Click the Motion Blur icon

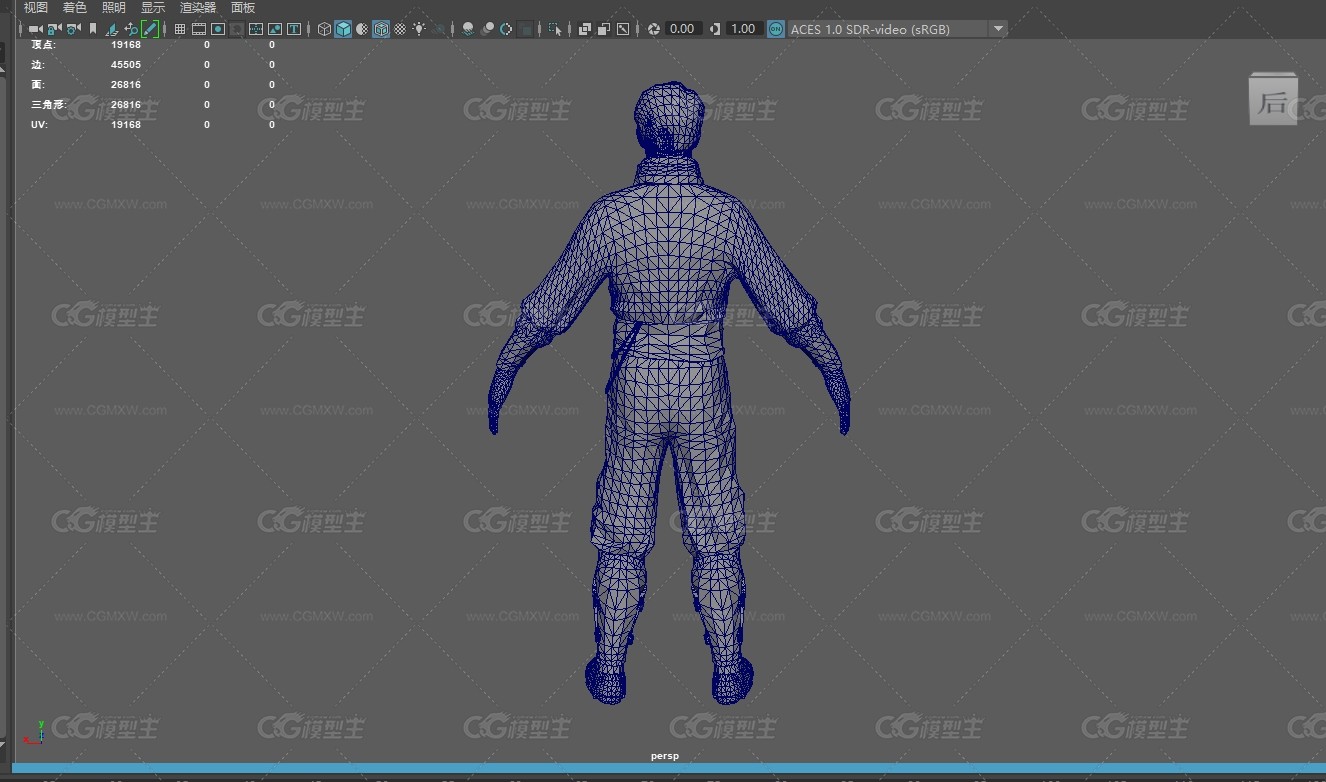click(x=488, y=29)
